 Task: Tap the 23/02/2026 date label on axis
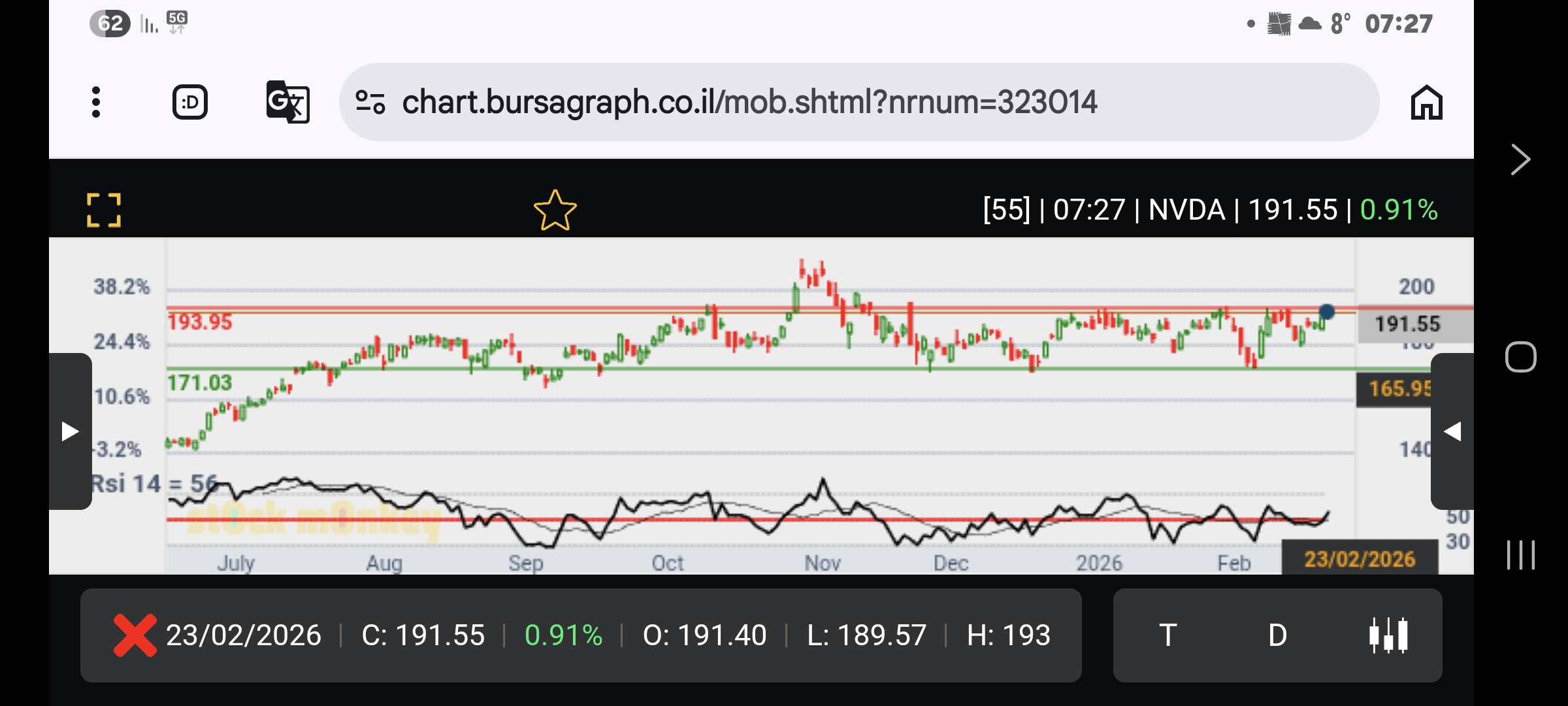click(x=1359, y=559)
